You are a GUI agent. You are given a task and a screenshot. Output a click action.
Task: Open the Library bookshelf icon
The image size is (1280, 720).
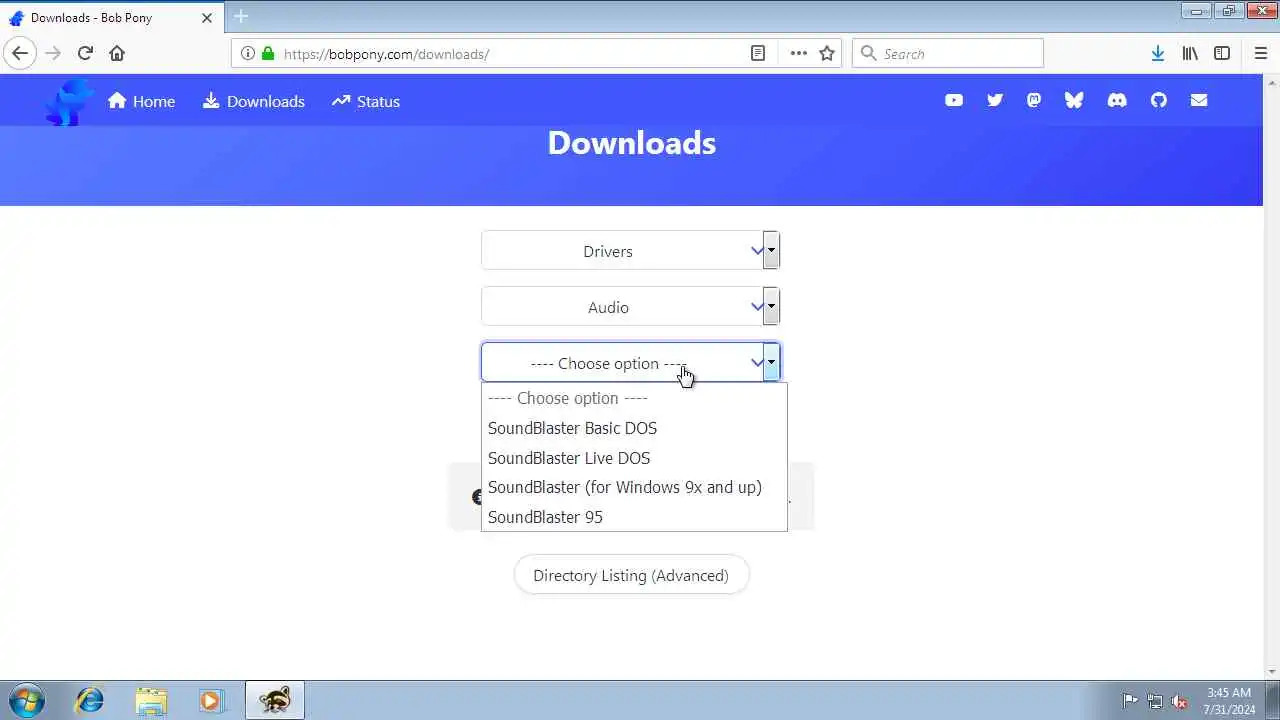pos(1190,53)
